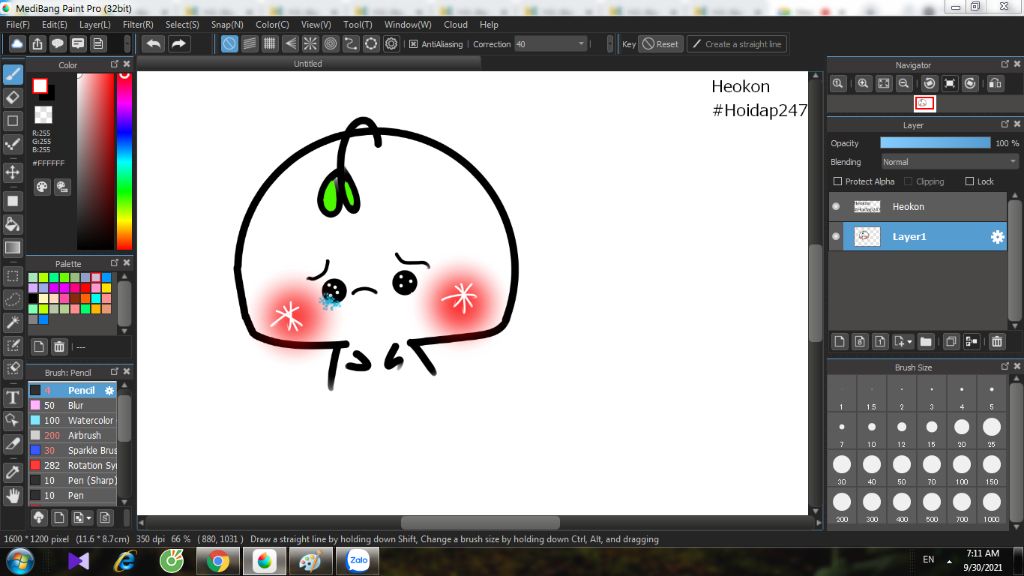The width and height of the screenshot is (1024, 576).
Task: Zoom out using Navigator panel
Action: tap(904, 84)
